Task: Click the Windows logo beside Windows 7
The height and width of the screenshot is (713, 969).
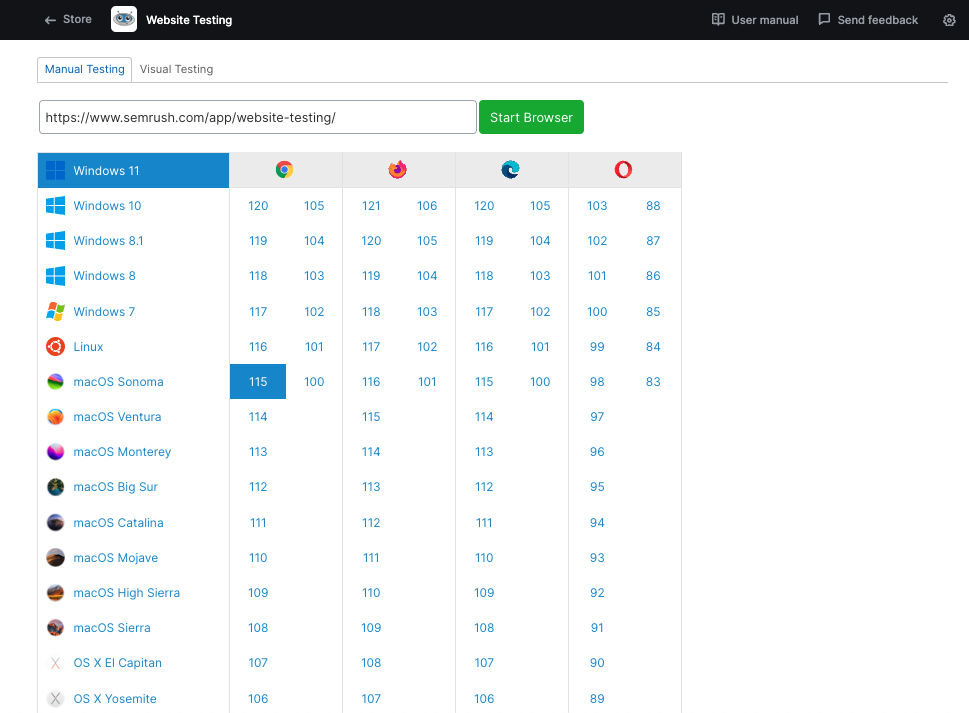Action: tap(55, 311)
